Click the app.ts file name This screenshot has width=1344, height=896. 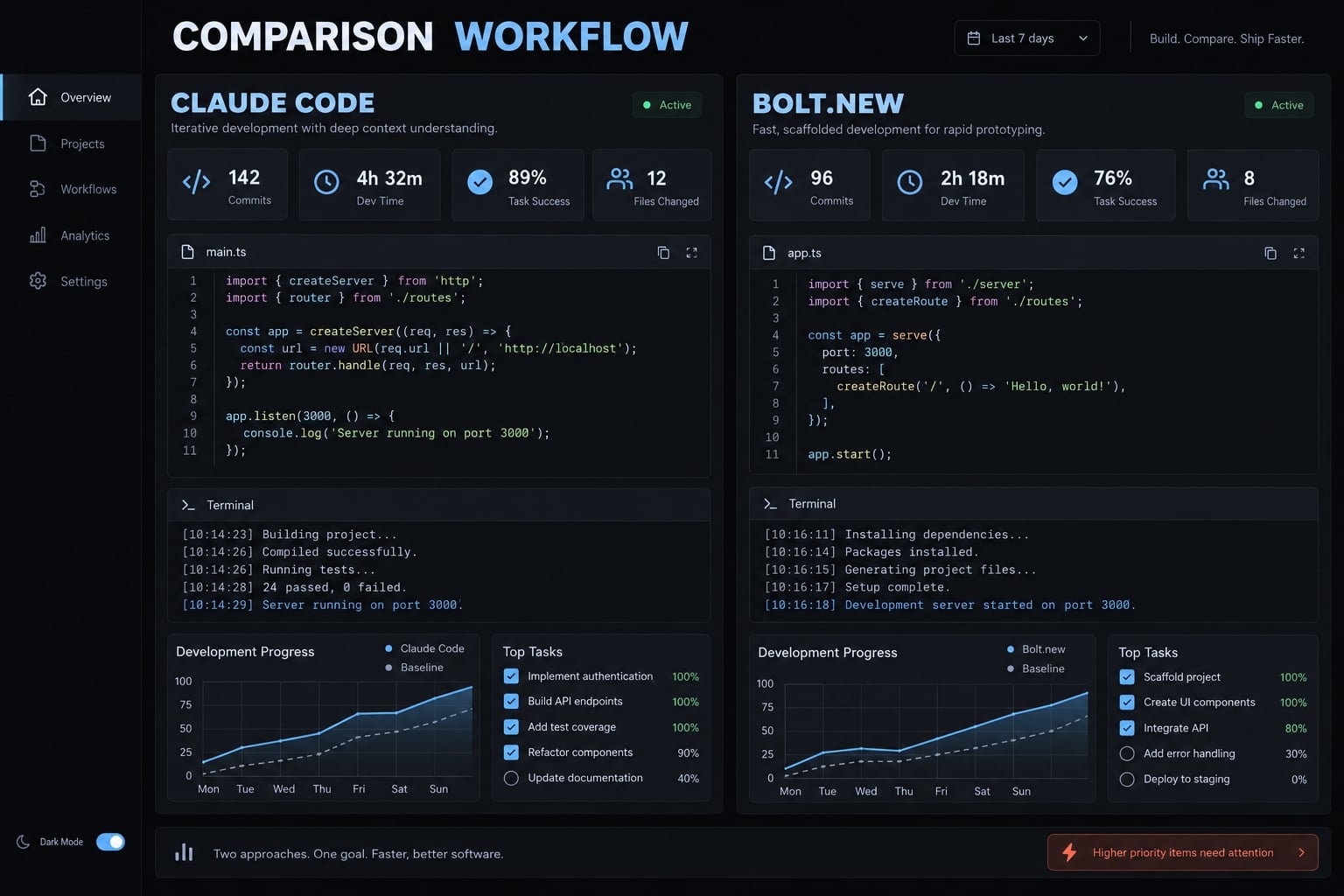point(804,253)
